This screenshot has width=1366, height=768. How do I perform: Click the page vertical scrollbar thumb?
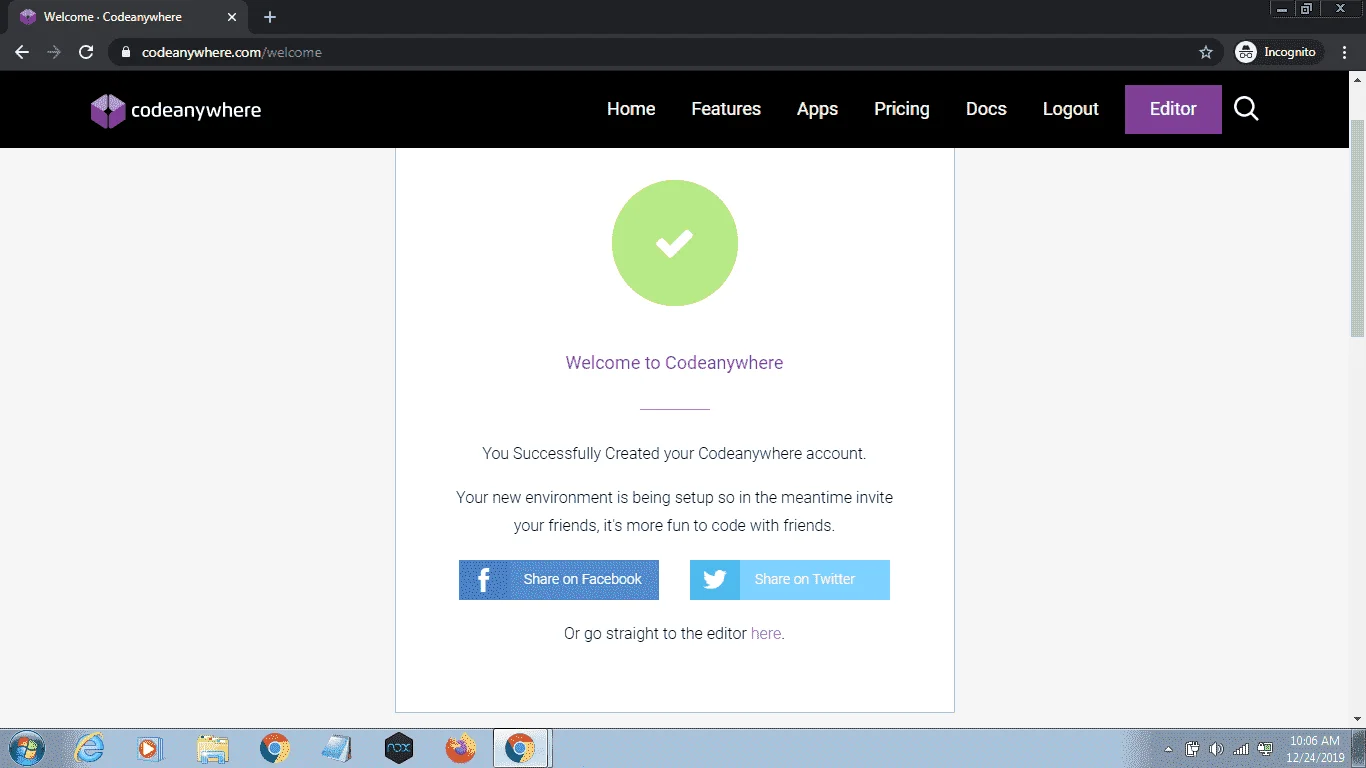click(1357, 228)
